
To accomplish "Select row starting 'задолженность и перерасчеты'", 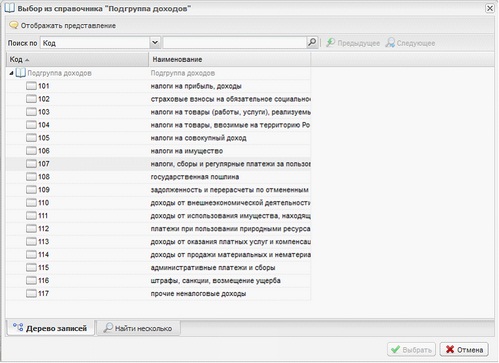I will click(158, 190).
